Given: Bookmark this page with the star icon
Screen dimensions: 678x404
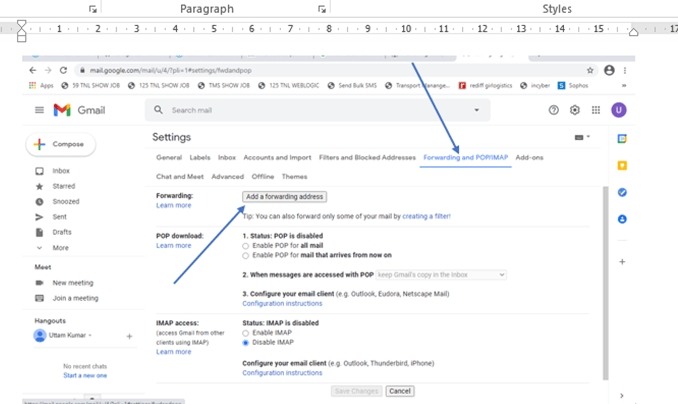Looking at the screenshot, I should [590, 71].
